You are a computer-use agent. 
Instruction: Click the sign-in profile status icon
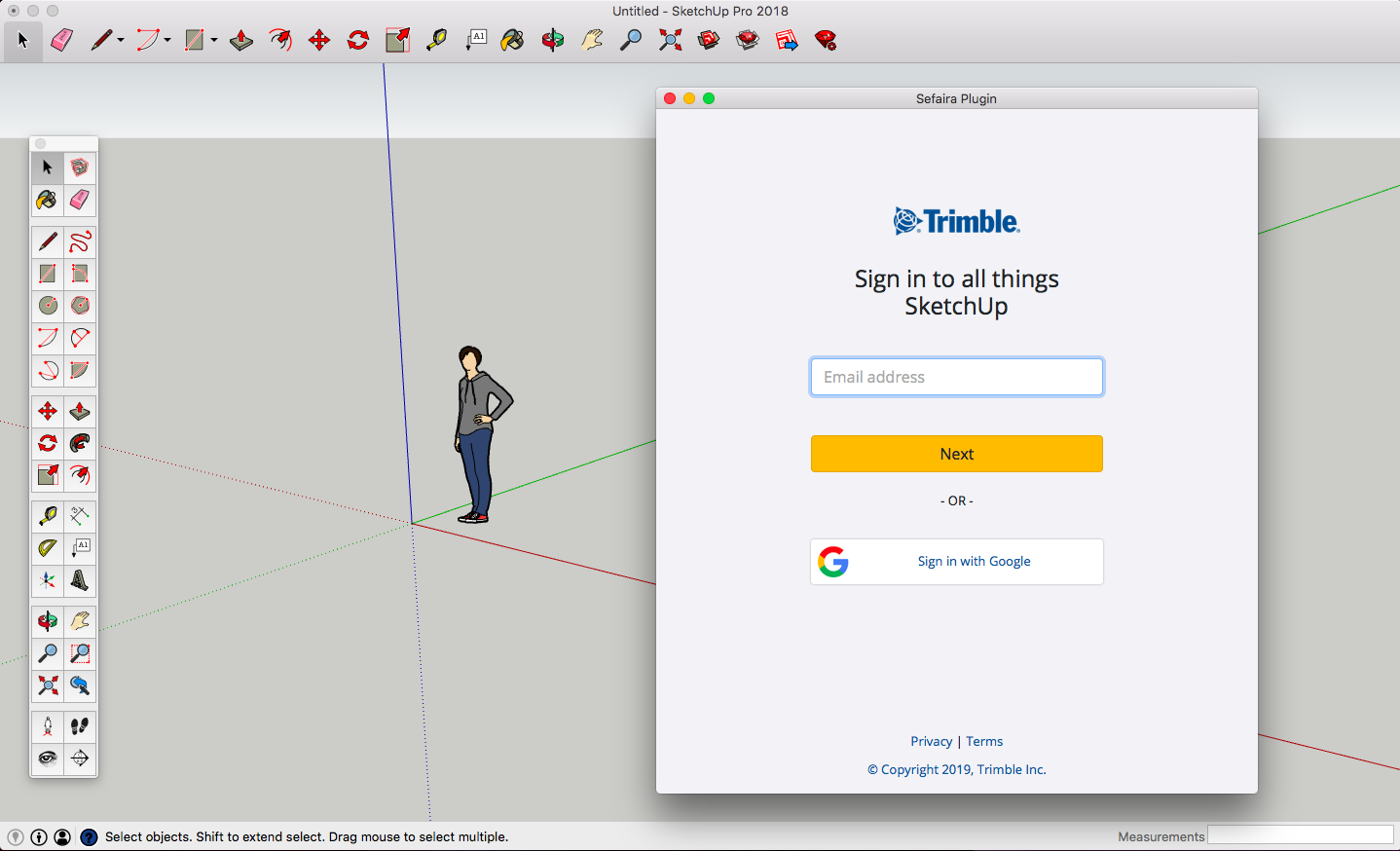(62, 837)
